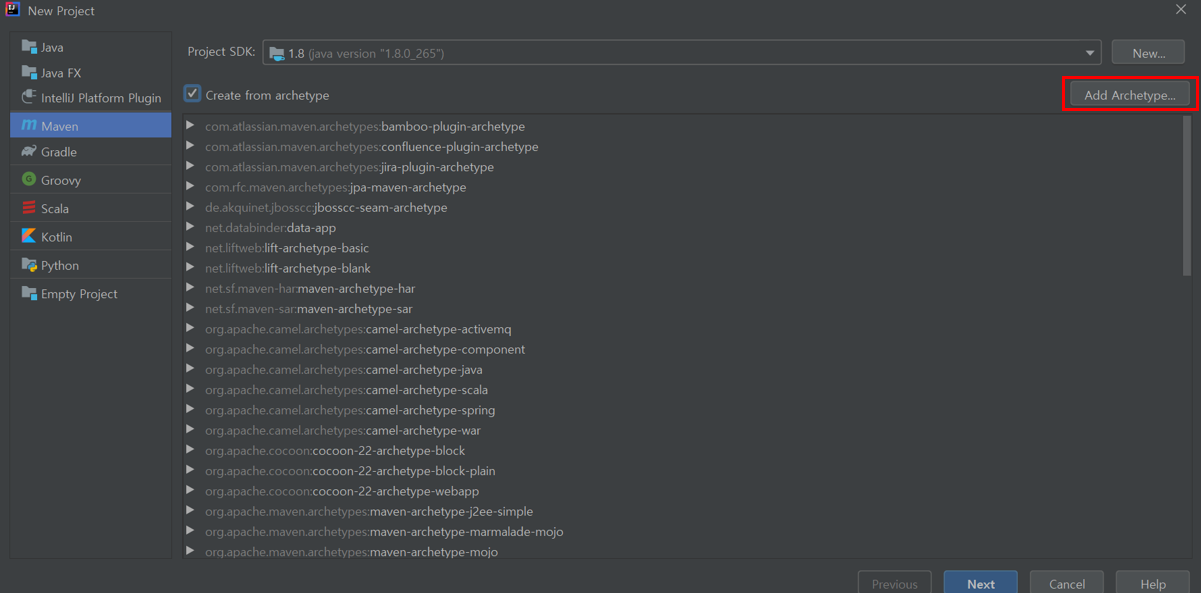Click the Add Archetype button
The image size is (1201, 593).
tap(1129, 95)
